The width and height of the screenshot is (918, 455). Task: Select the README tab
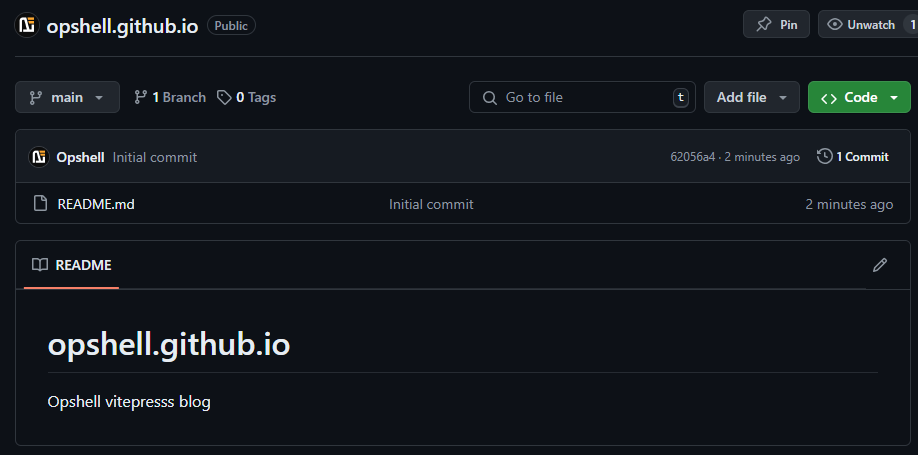click(71, 265)
